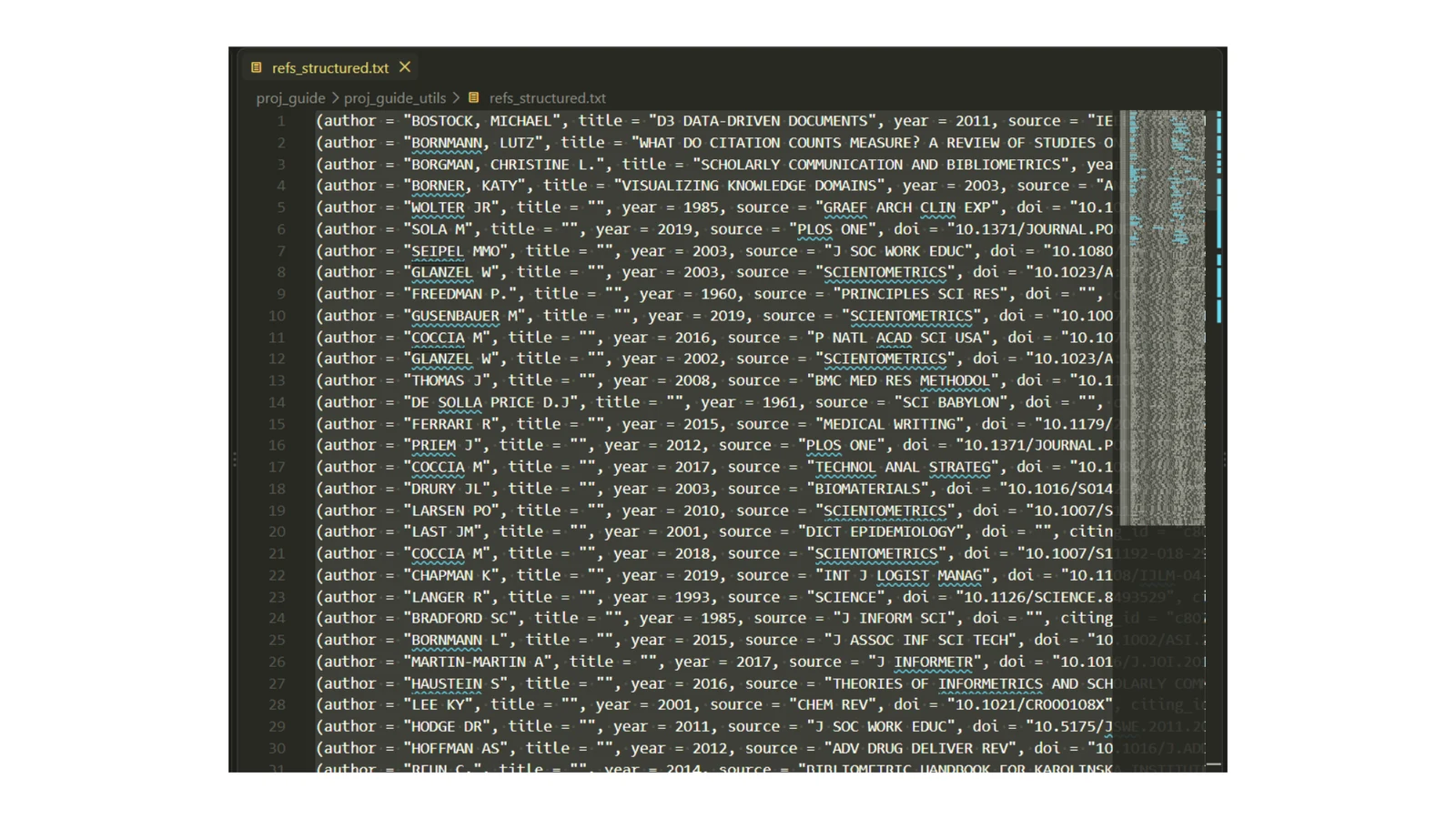Image resolution: width=1456 pixels, height=819 pixels.
Task: Open proj_guide breadcrumb folder
Action: (x=290, y=98)
